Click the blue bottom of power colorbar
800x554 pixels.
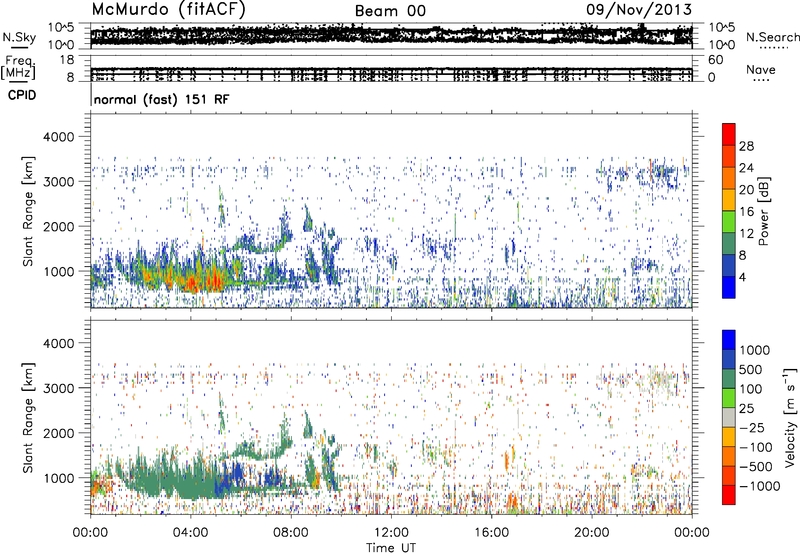click(x=729, y=289)
